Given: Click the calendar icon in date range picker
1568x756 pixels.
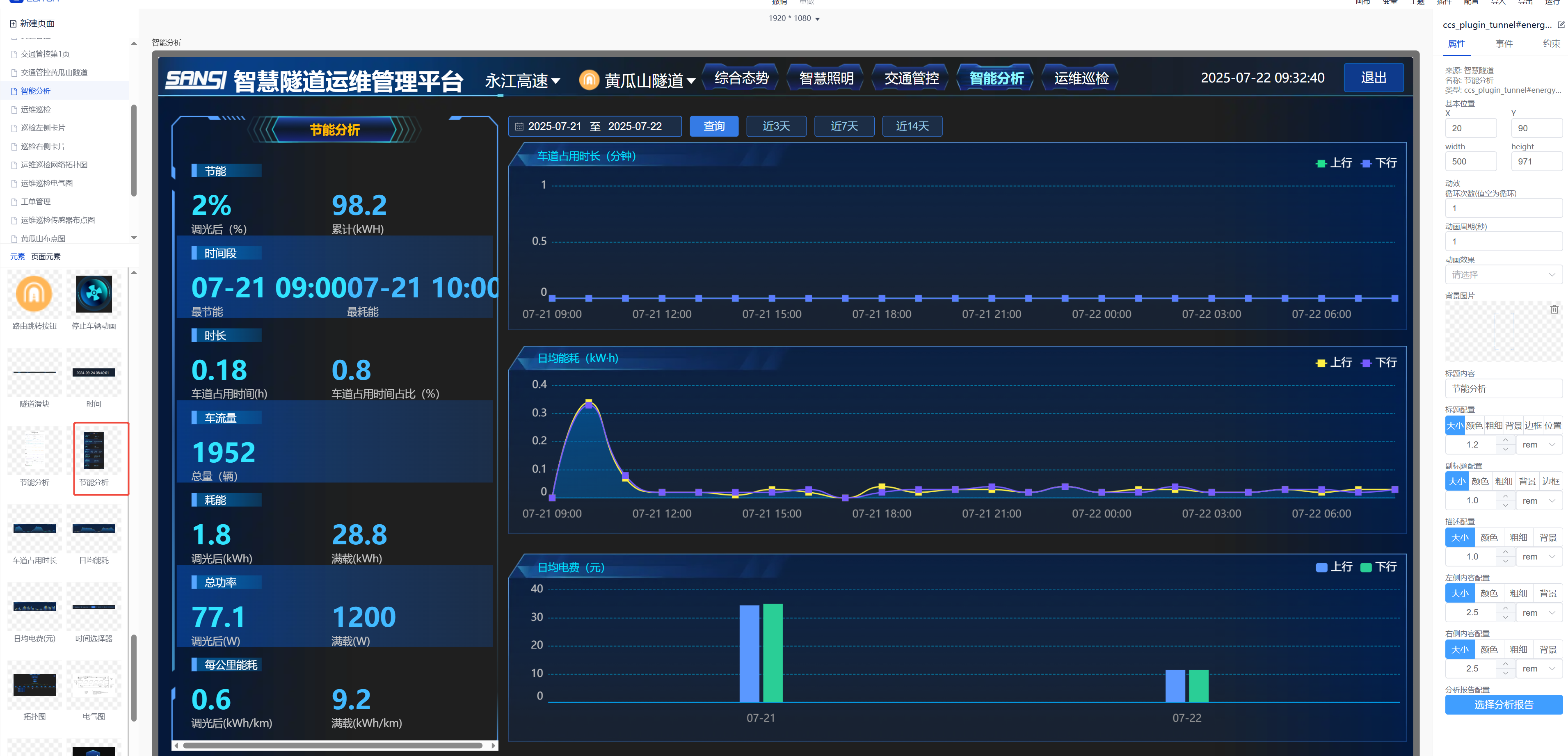Looking at the screenshot, I should [519, 127].
